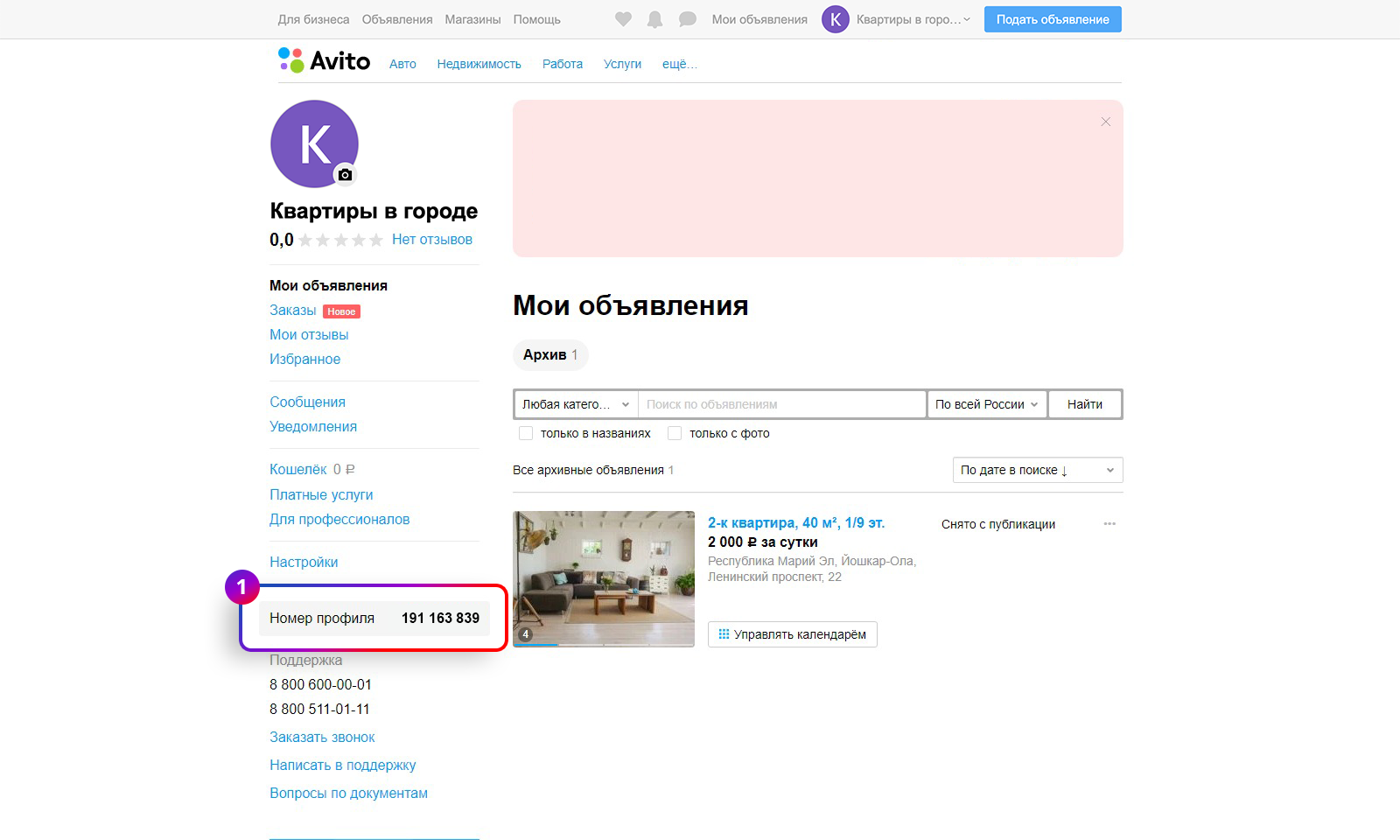
Task: Open the apartment listing photo thumbnail
Action: [x=604, y=579]
